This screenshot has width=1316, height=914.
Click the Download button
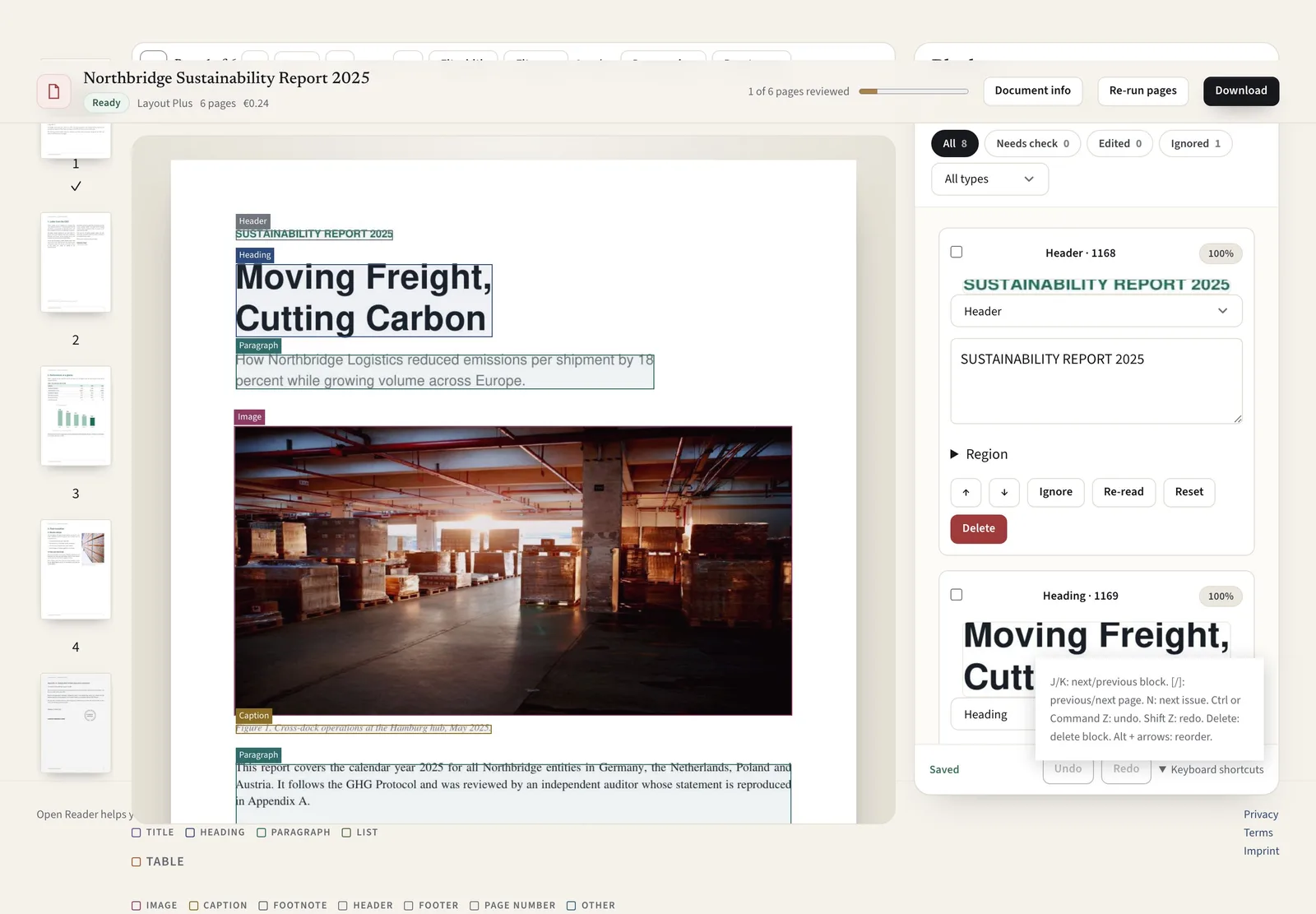tap(1241, 90)
